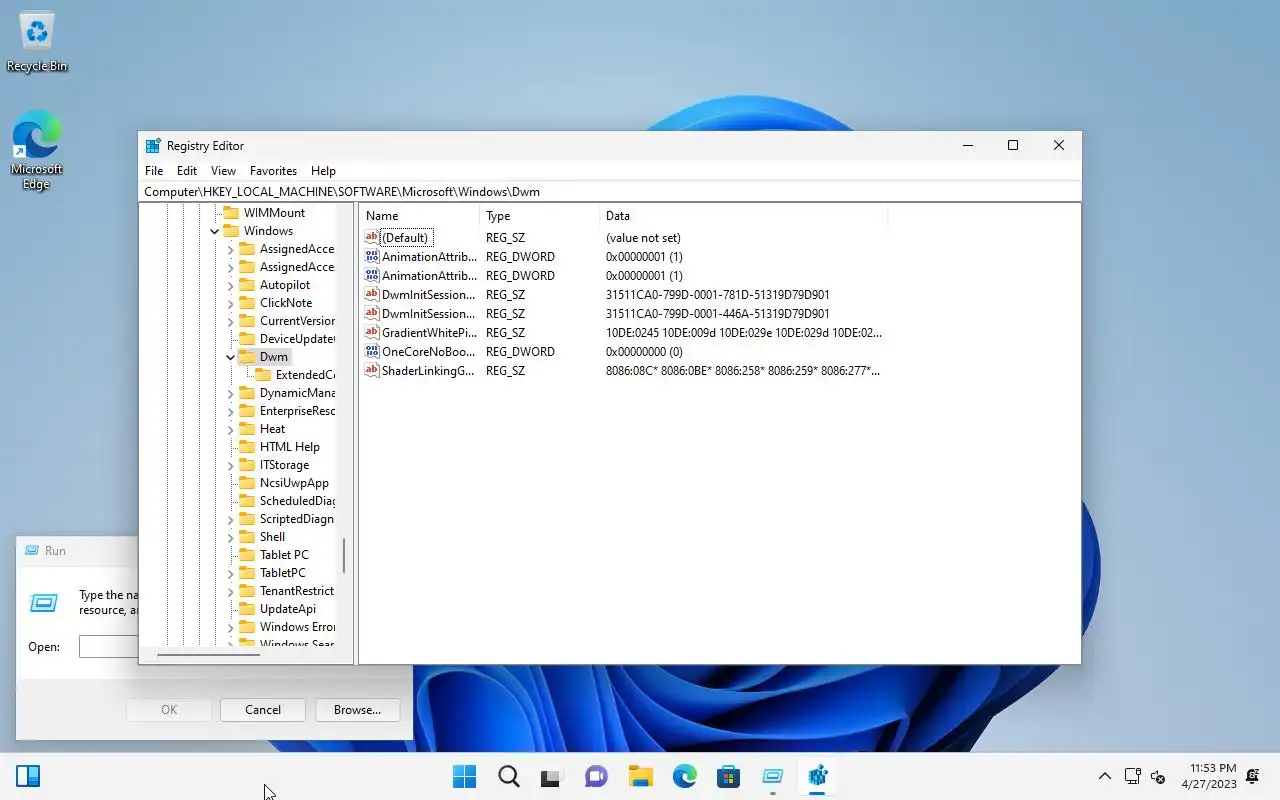1280x800 pixels.
Task: Click the Open field in Run dialog
Action: [x=108, y=647]
